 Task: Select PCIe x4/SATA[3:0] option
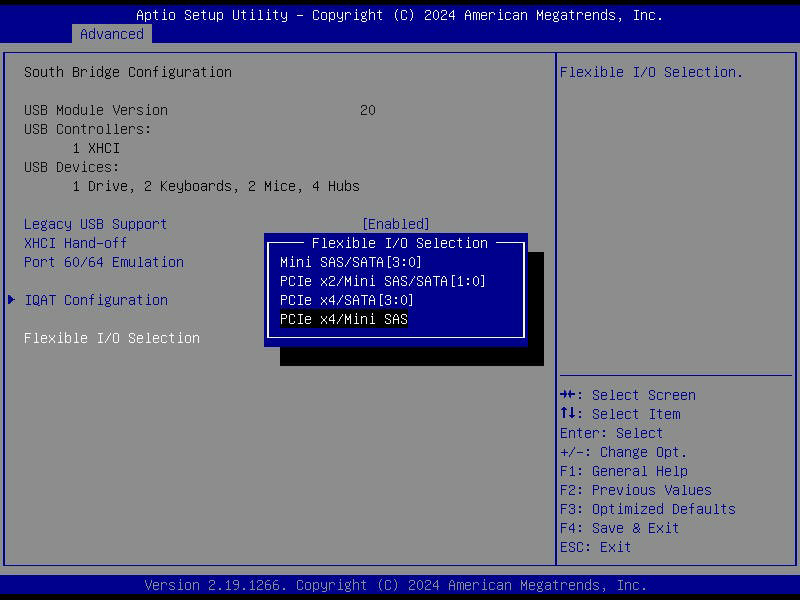(346, 300)
